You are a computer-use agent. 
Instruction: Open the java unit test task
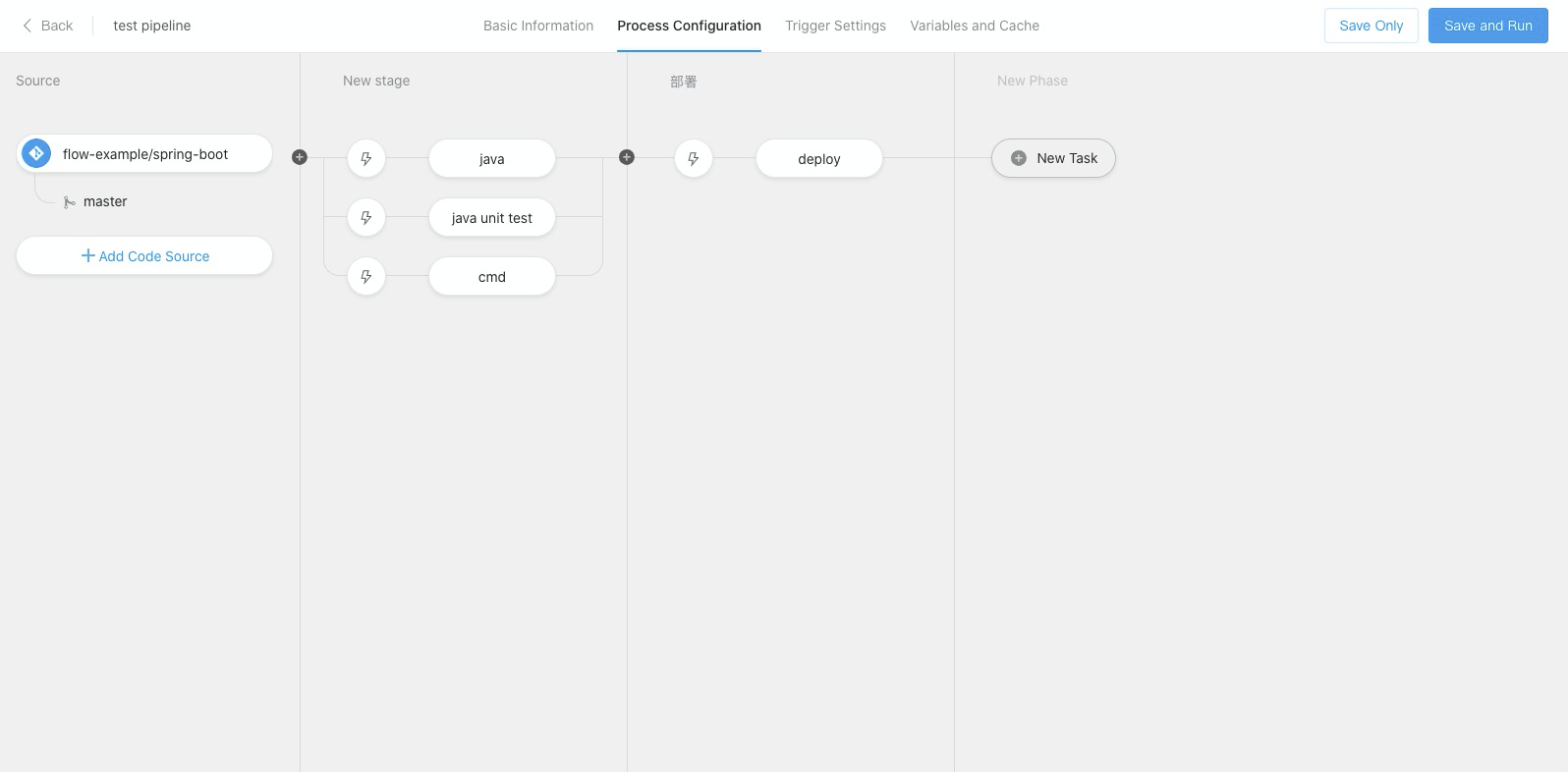tap(492, 218)
